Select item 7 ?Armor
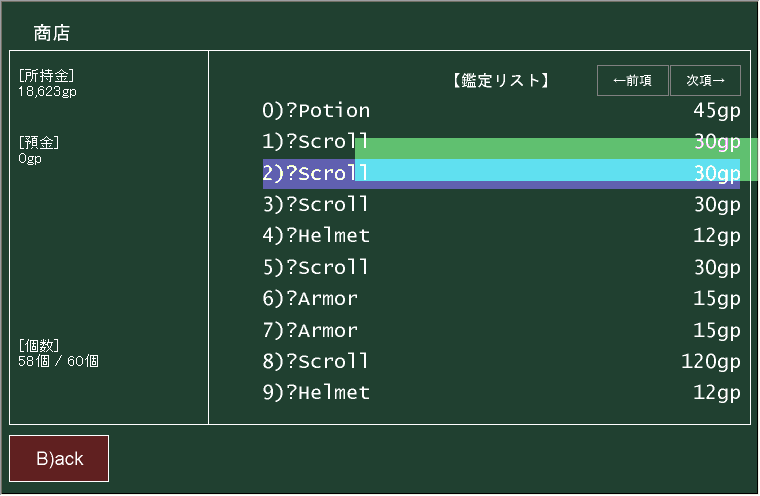The width and height of the screenshot is (760, 496). [x=310, y=330]
